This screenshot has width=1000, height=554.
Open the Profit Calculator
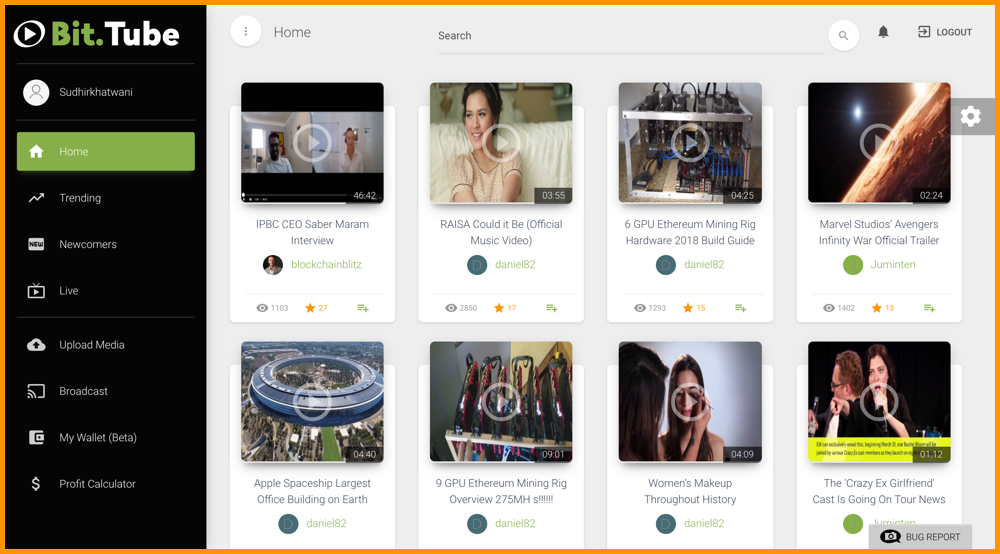(106, 484)
